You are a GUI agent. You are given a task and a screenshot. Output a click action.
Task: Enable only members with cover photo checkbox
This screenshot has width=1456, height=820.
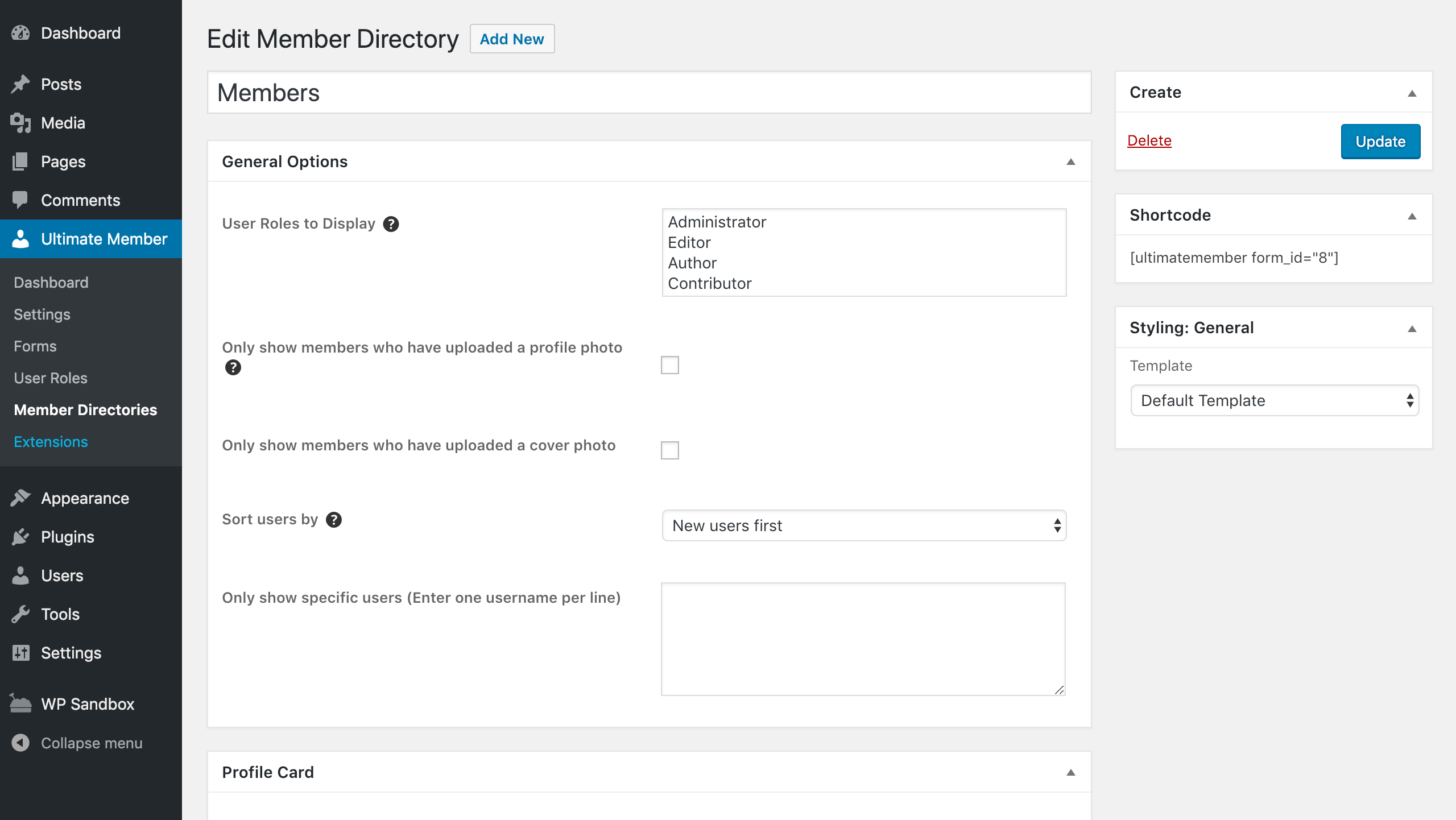click(670, 450)
